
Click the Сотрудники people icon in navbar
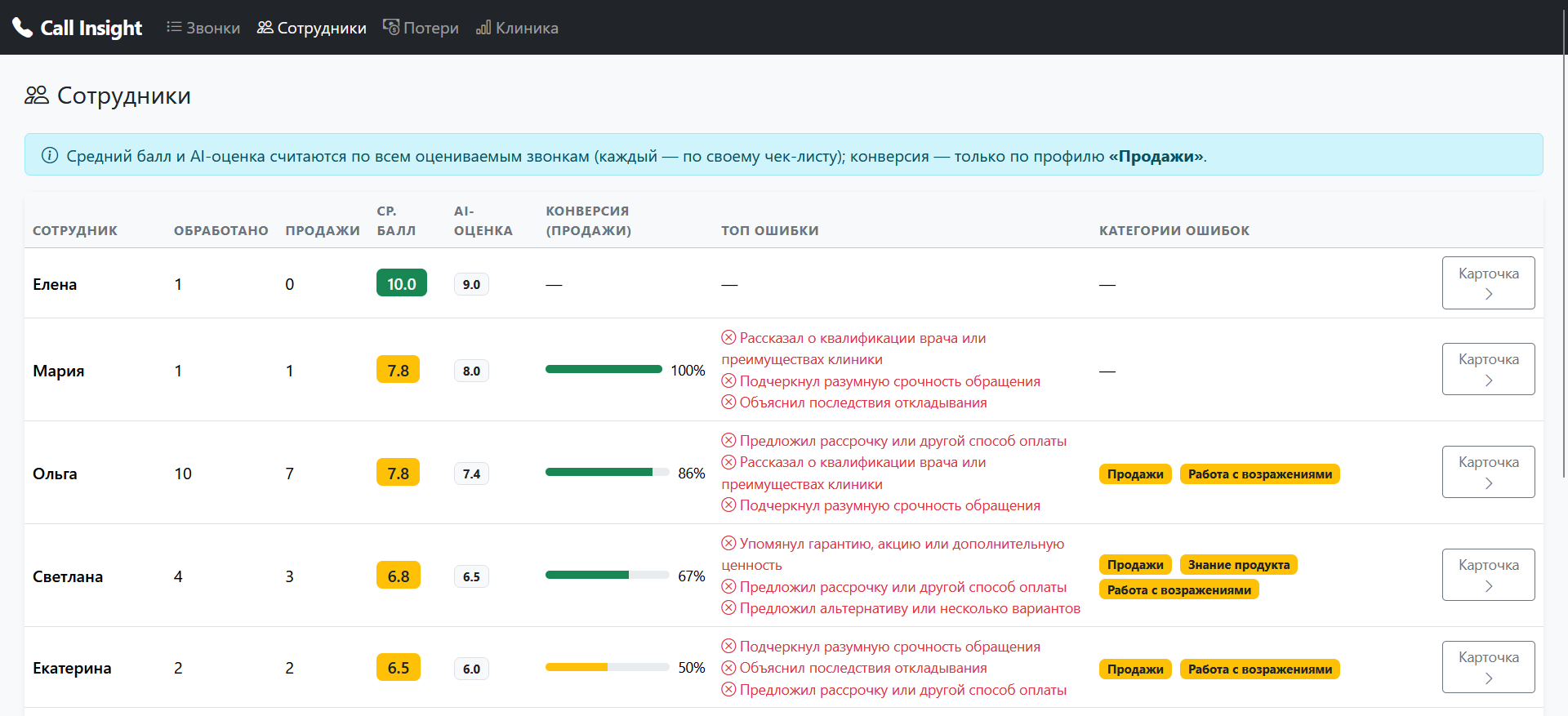pyautogui.click(x=265, y=27)
